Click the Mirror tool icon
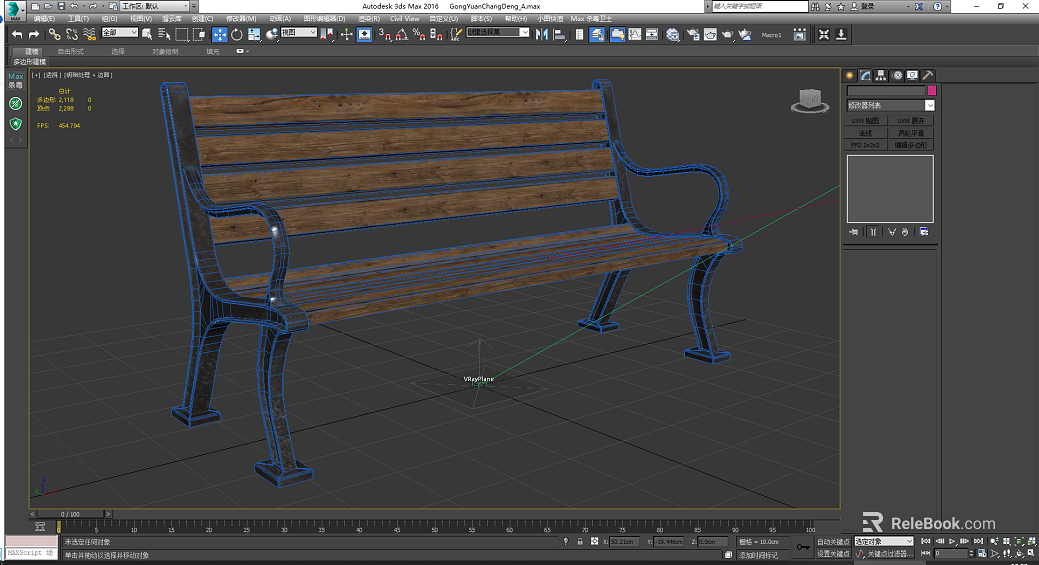The height and width of the screenshot is (565, 1039). pyautogui.click(x=542, y=34)
